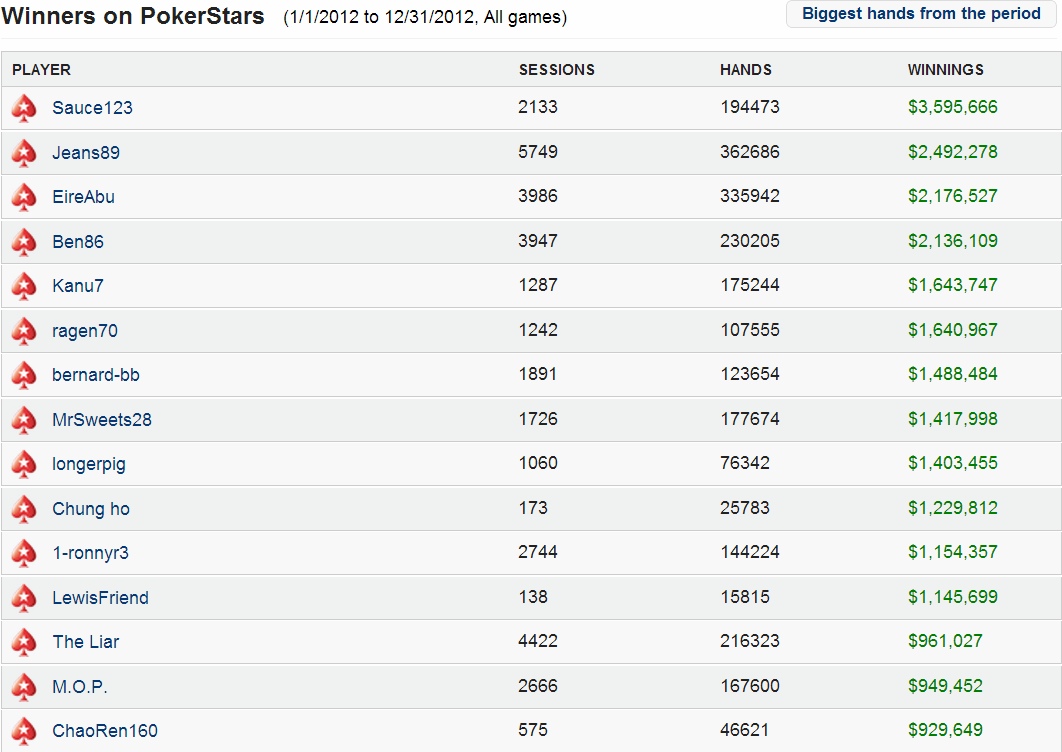Select the winnings value $961,027
Viewport: 1062px width, 752px height.
(x=946, y=640)
